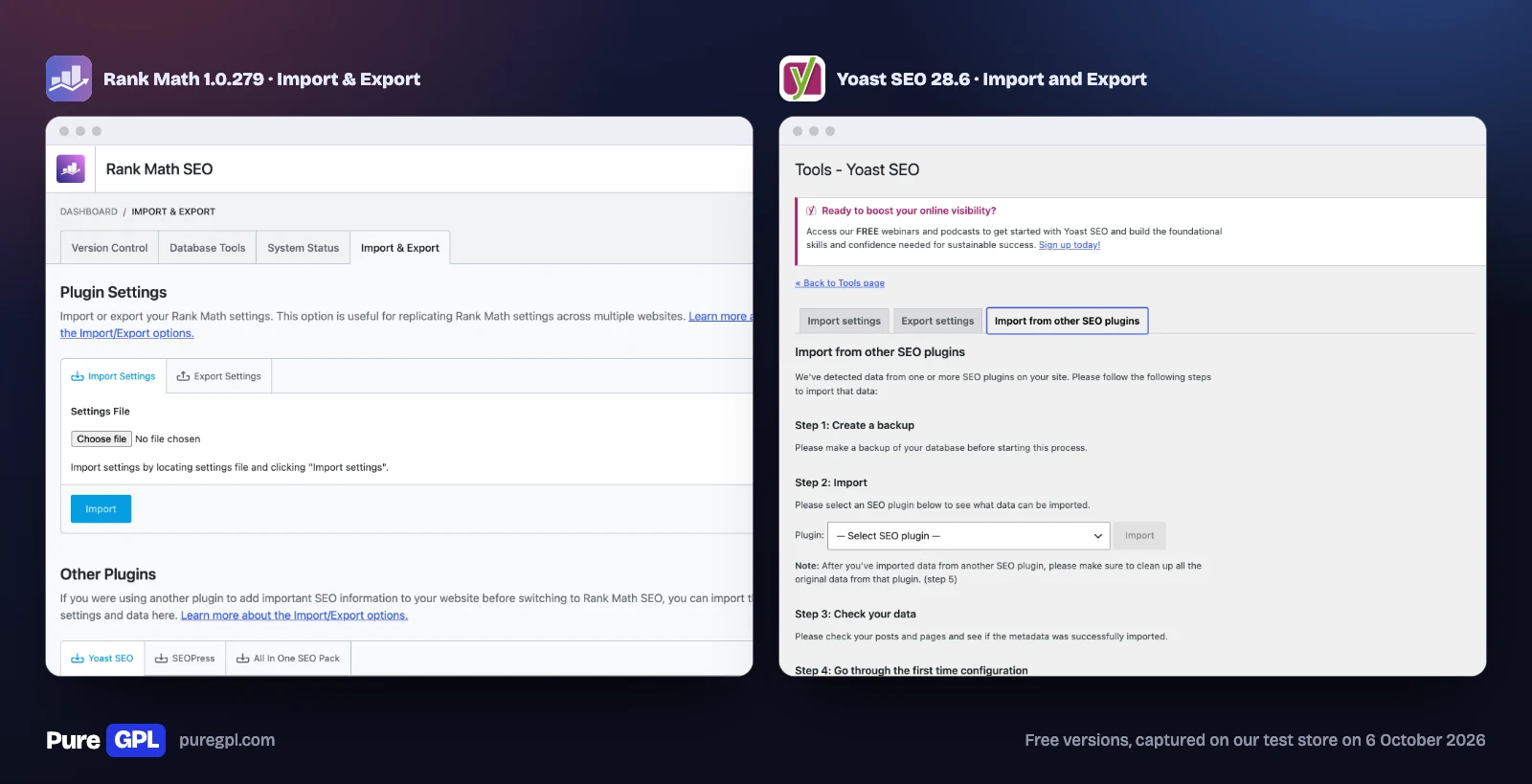Switch to the Database Tools tab
The width and height of the screenshot is (1532, 784).
click(208, 248)
